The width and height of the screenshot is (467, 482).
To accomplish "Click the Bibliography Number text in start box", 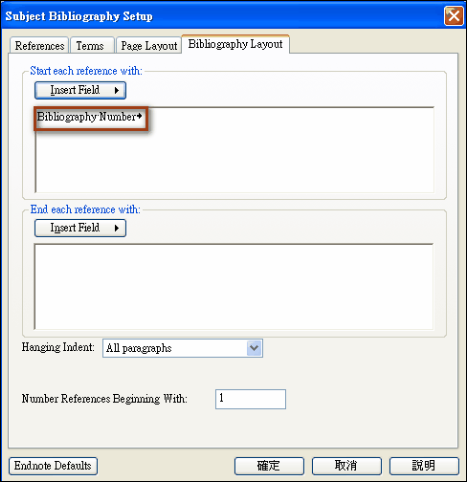I will pyautogui.click(x=86, y=117).
